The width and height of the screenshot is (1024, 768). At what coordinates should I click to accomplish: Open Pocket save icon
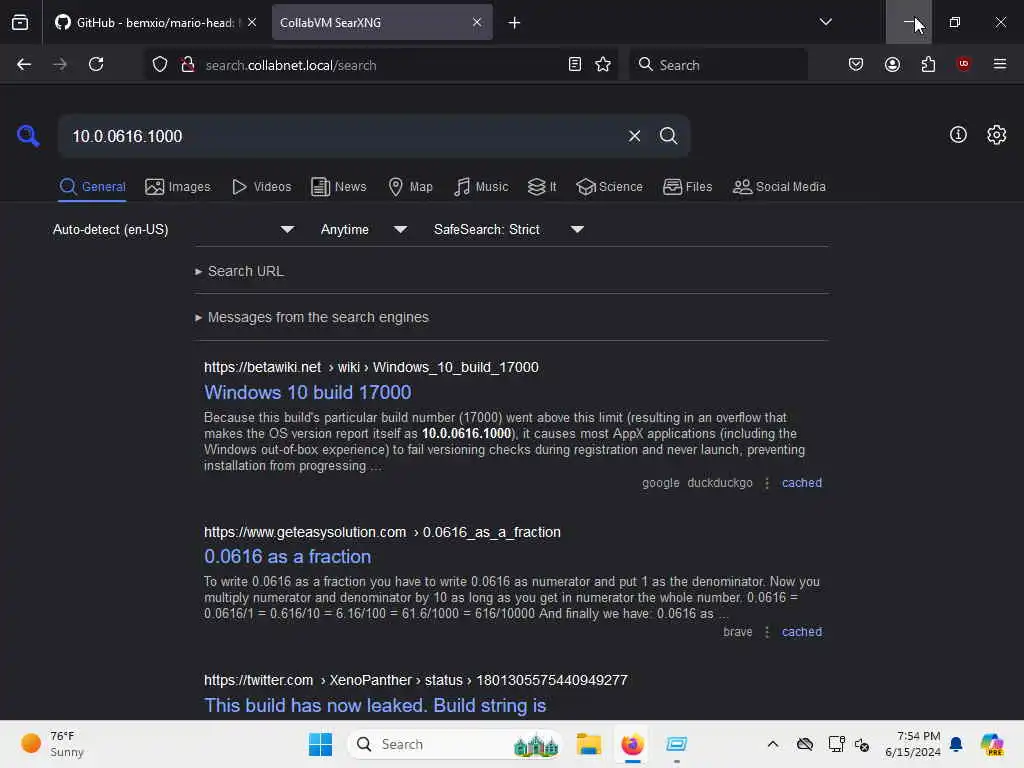coord(856,64)
